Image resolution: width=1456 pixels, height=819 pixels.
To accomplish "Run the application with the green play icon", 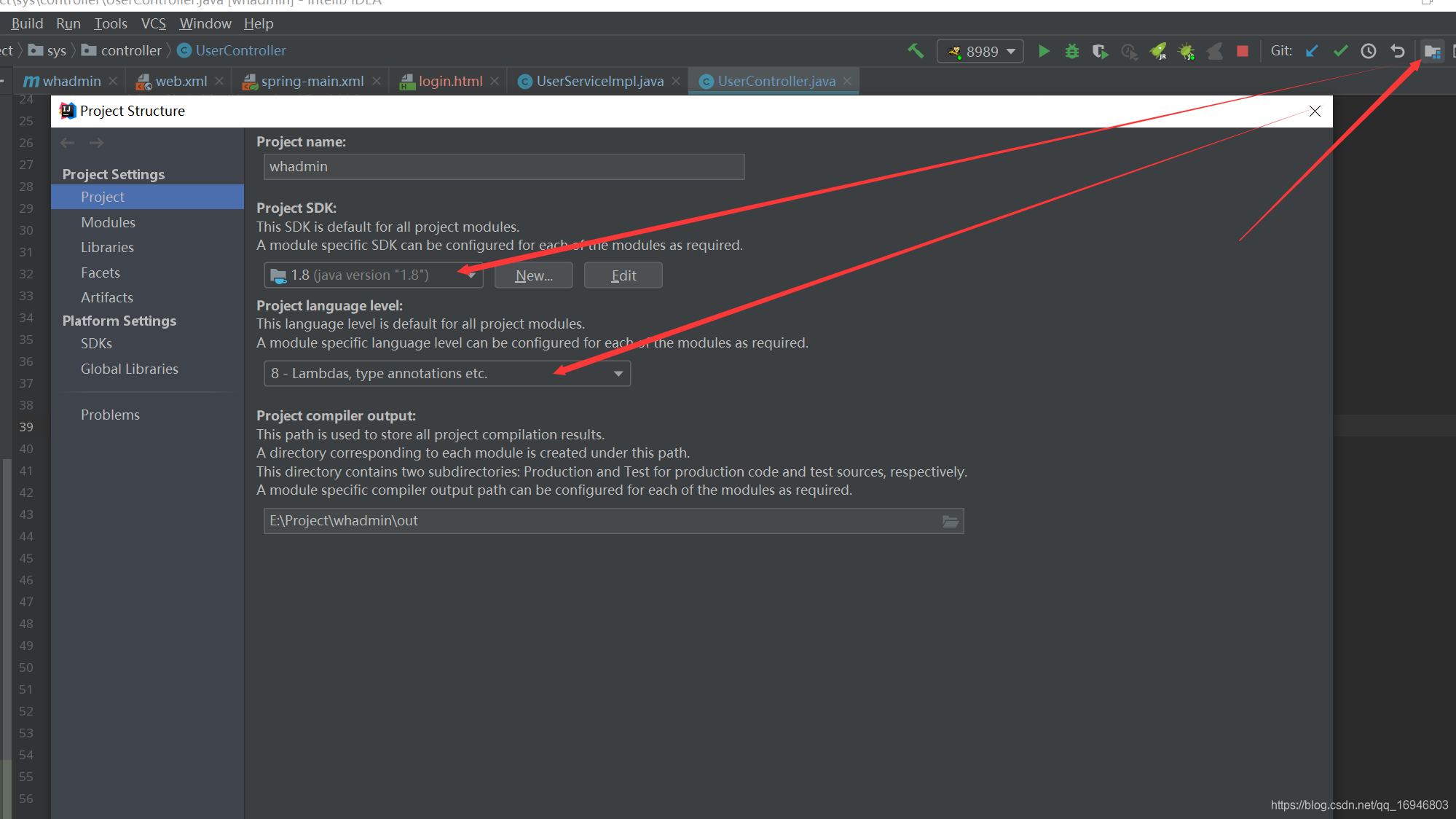I will click(1043, 51).
